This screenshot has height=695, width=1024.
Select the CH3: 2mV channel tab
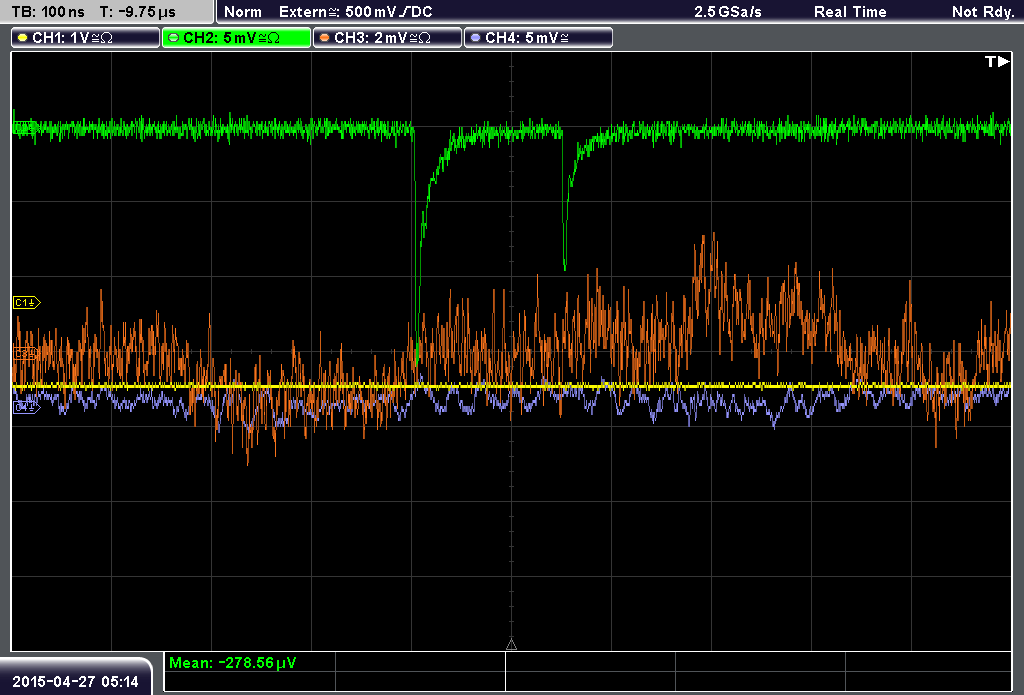pyautogui.click(x=387, y=38)
